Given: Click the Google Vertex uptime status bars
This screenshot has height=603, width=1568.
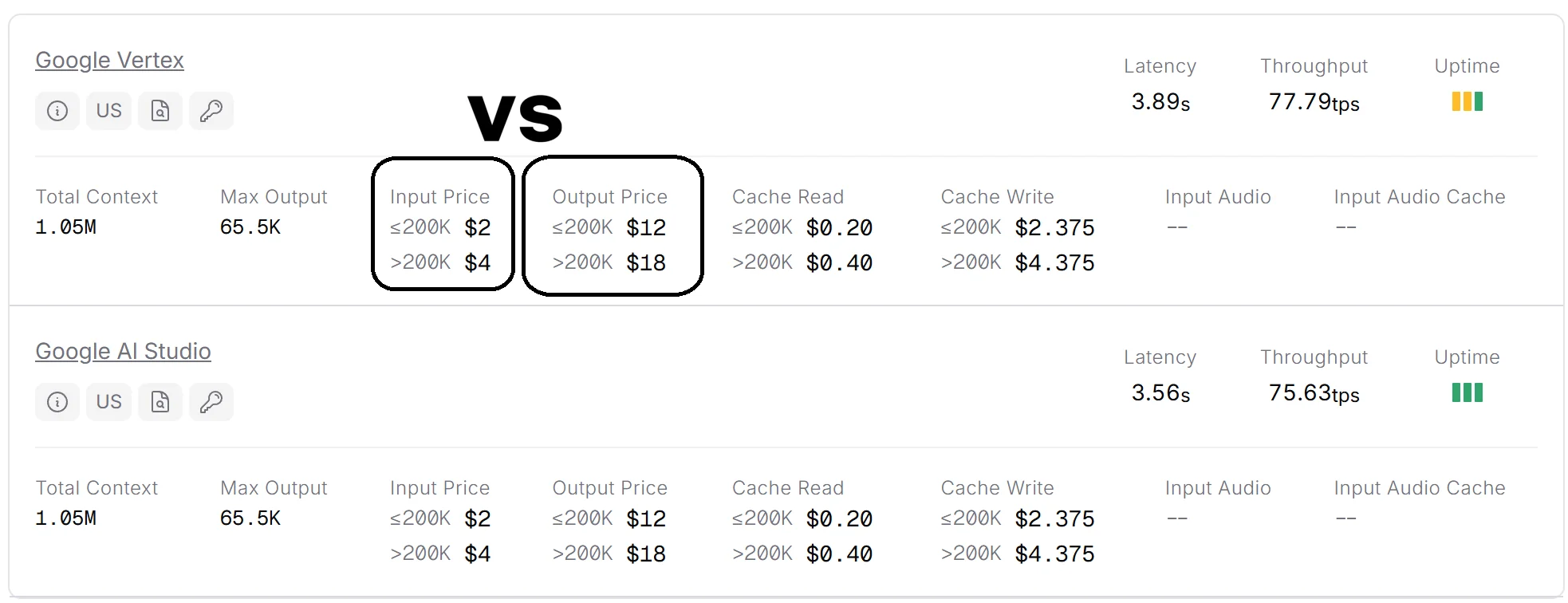Looking at the screenshot, I should [1467, 101].
